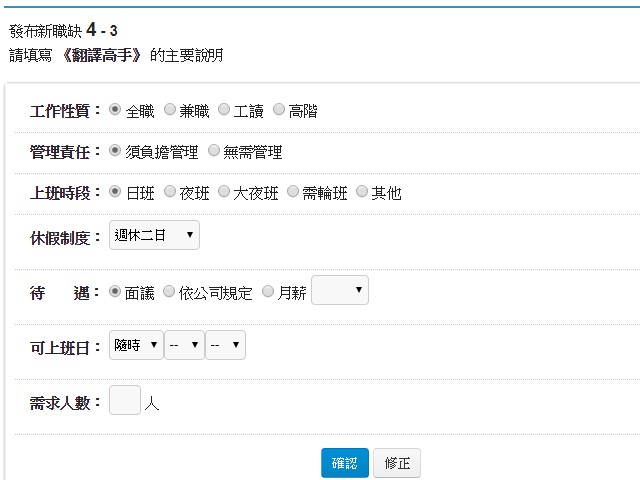Select the 月薪 radio button

[267, 292]
